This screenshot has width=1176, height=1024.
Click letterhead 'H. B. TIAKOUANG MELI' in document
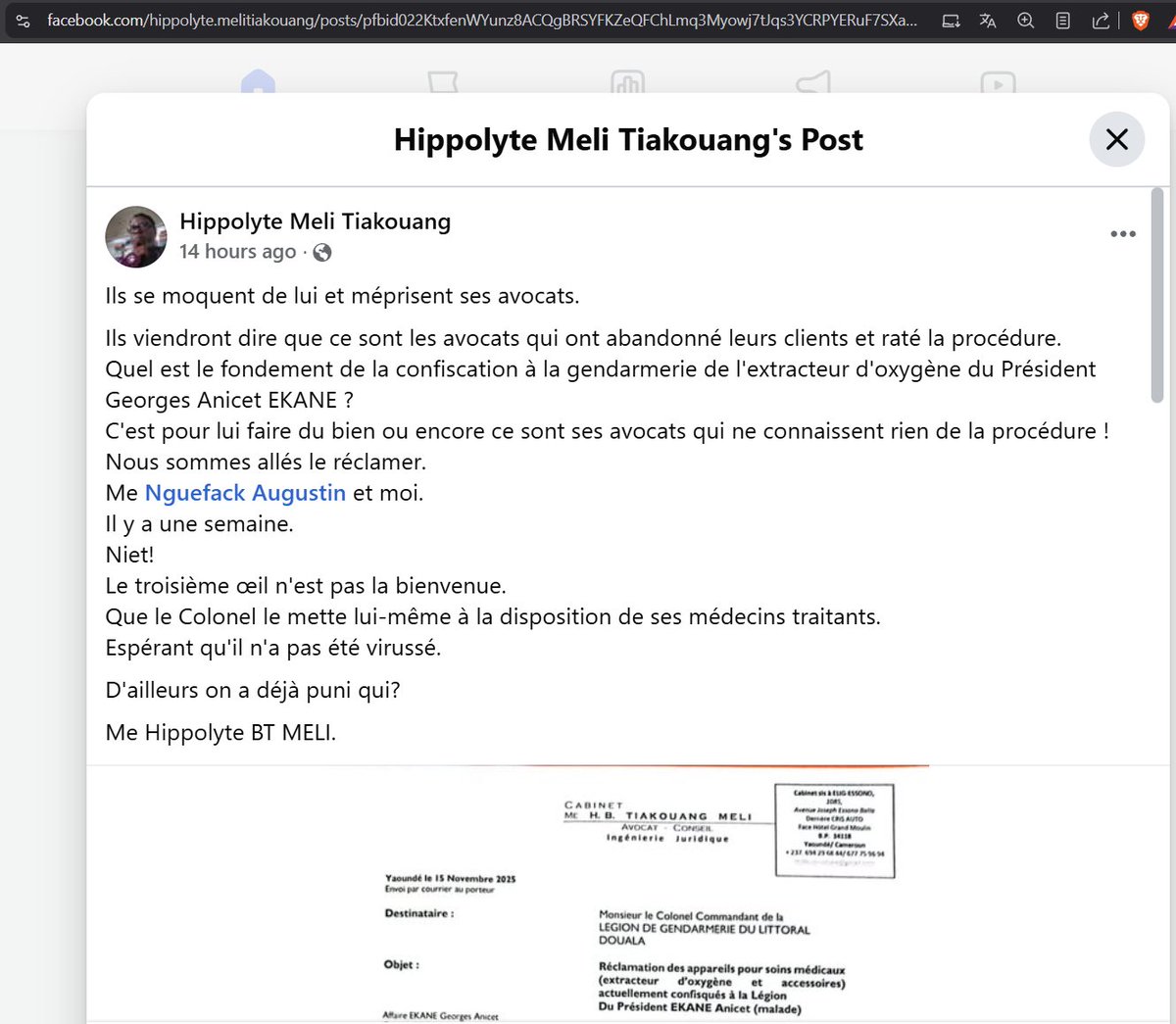pyautogui.click(x=670, y=816)
